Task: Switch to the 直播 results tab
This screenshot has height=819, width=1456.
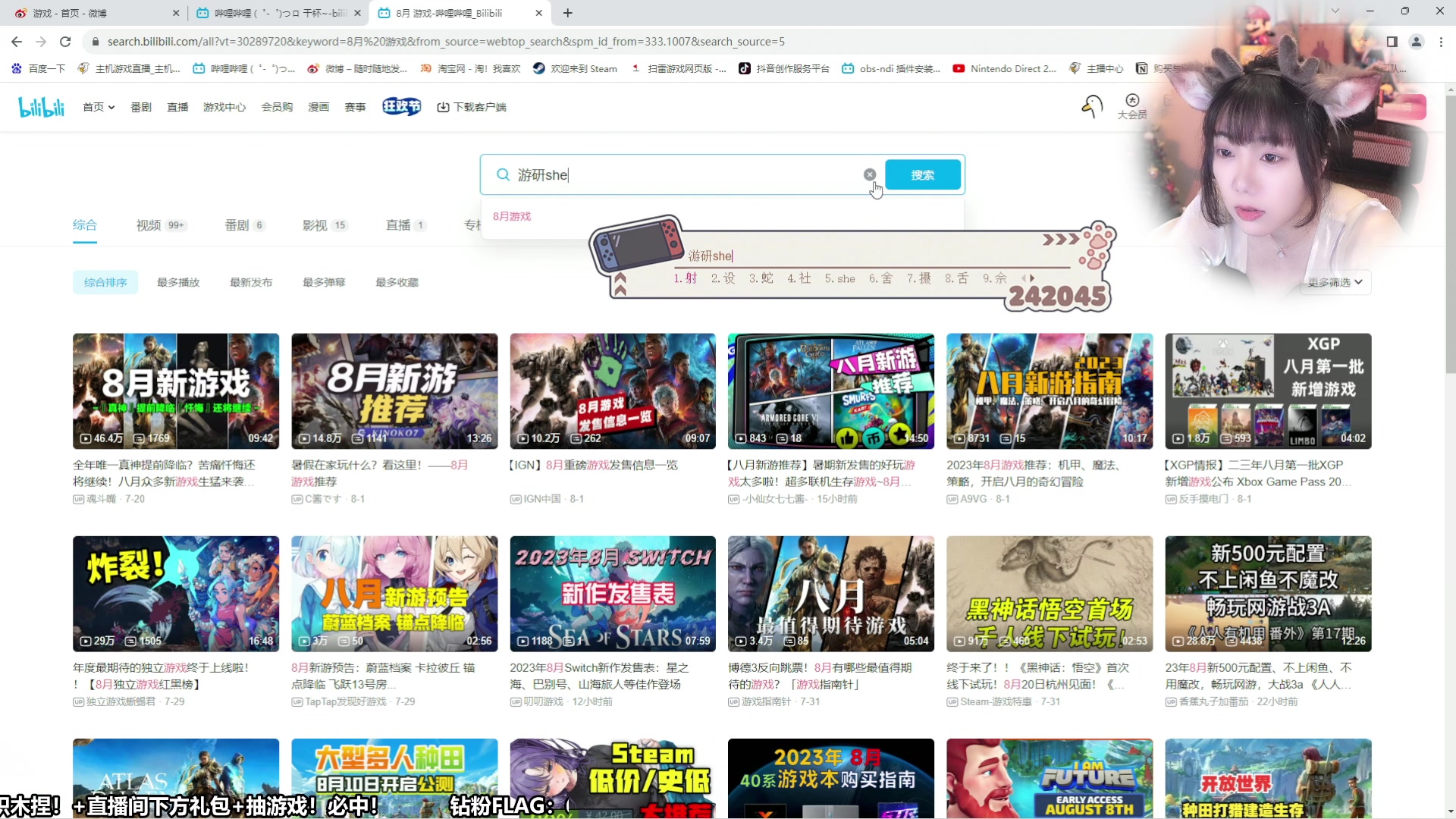Action: [399, 225]
